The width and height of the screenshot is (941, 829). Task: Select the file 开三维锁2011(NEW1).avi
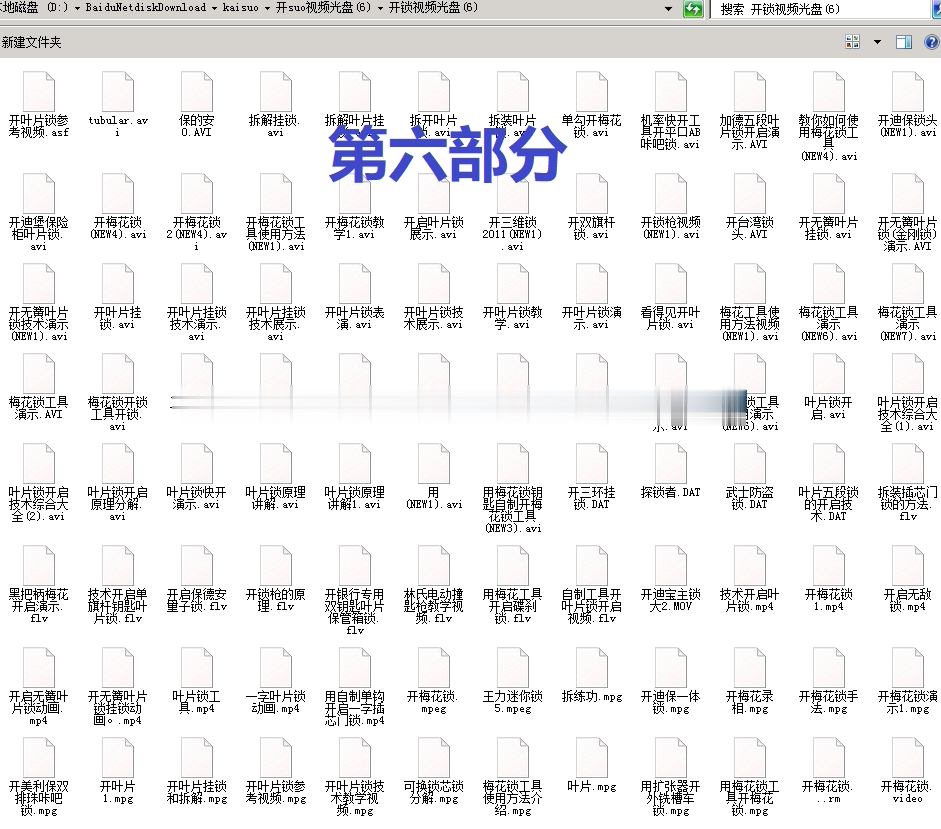[513, 213]
